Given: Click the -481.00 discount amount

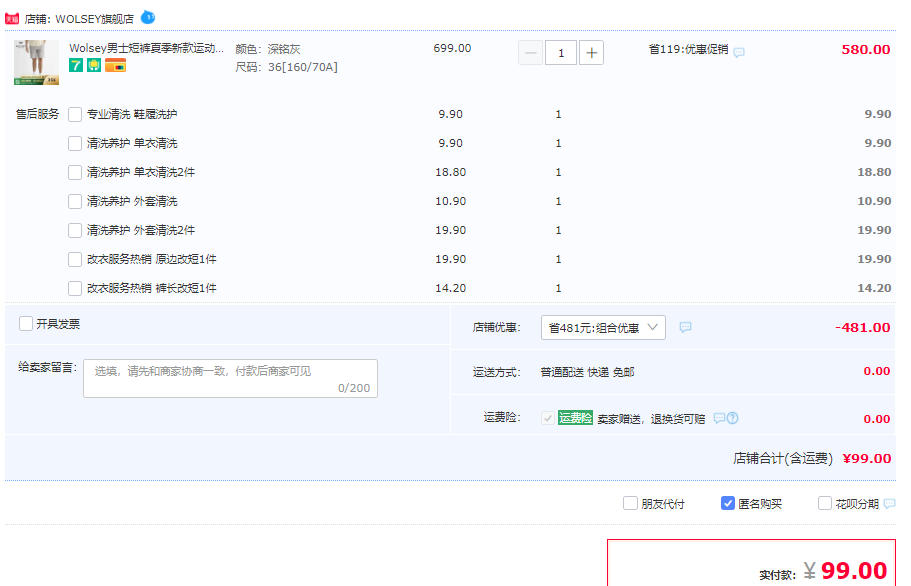Looking at the screenshot, I should (x=862, y=328).
